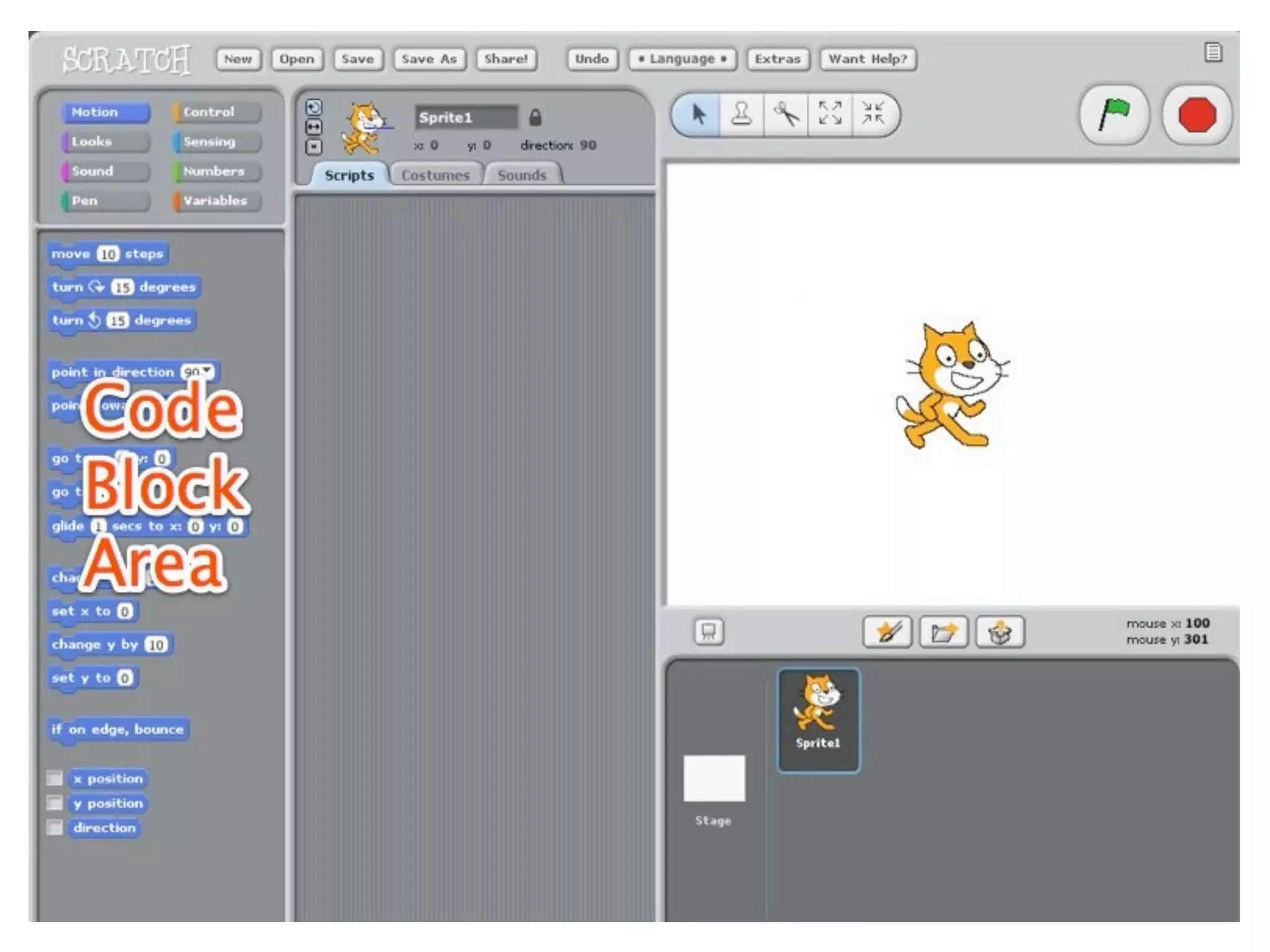Select the Looks block category
Image resolution: width=1270 pixels, height=952 pixels.
(106, 141)
